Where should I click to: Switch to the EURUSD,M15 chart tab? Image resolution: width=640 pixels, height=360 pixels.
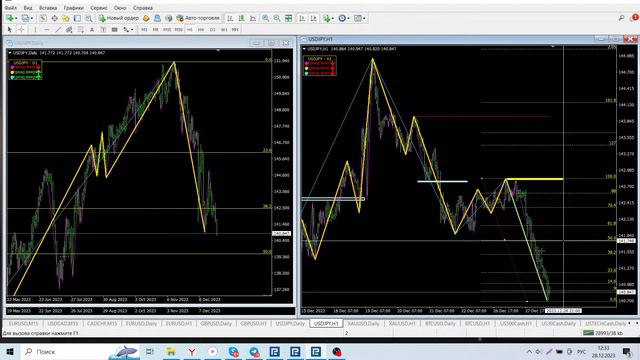(24, 323)
